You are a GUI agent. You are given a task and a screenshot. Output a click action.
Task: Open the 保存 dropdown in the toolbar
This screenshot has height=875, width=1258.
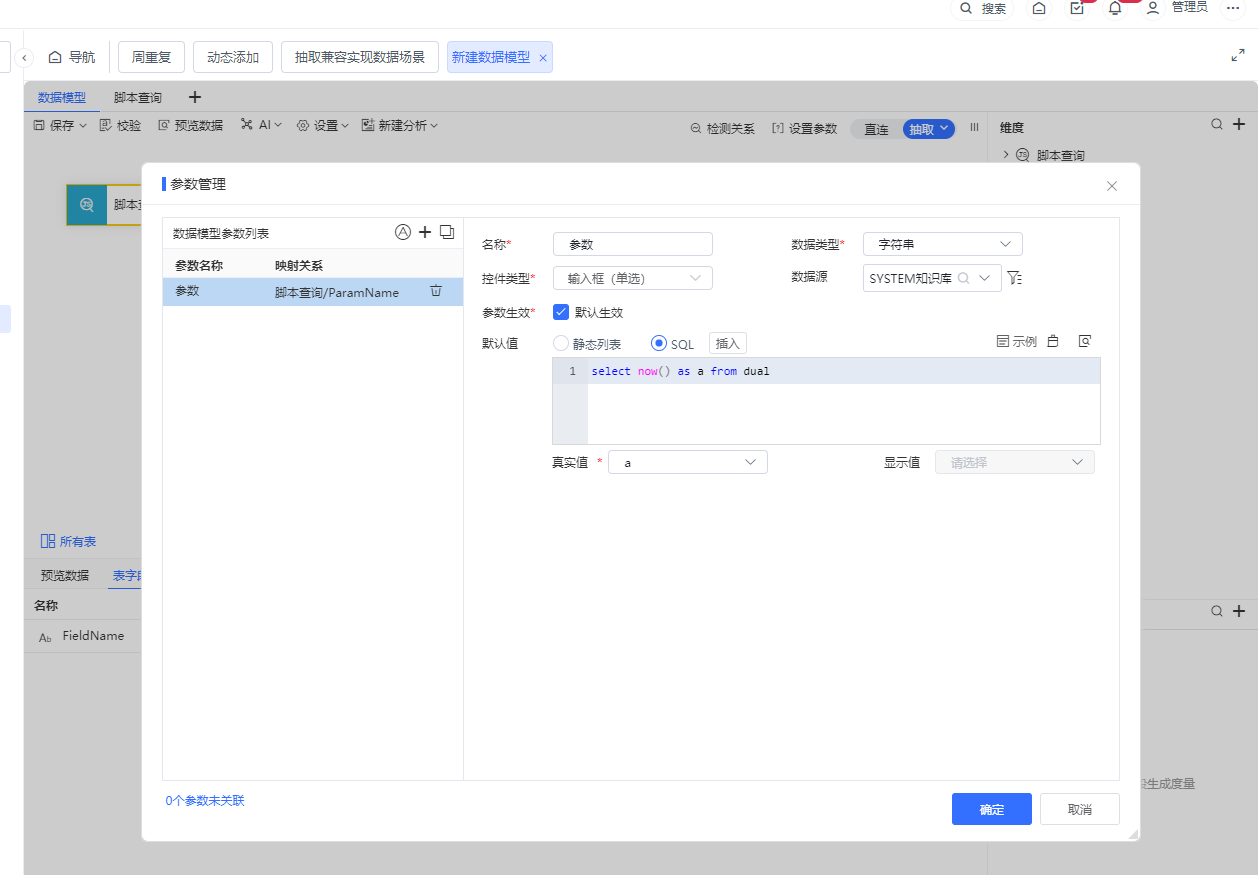(x=60, y=126)
